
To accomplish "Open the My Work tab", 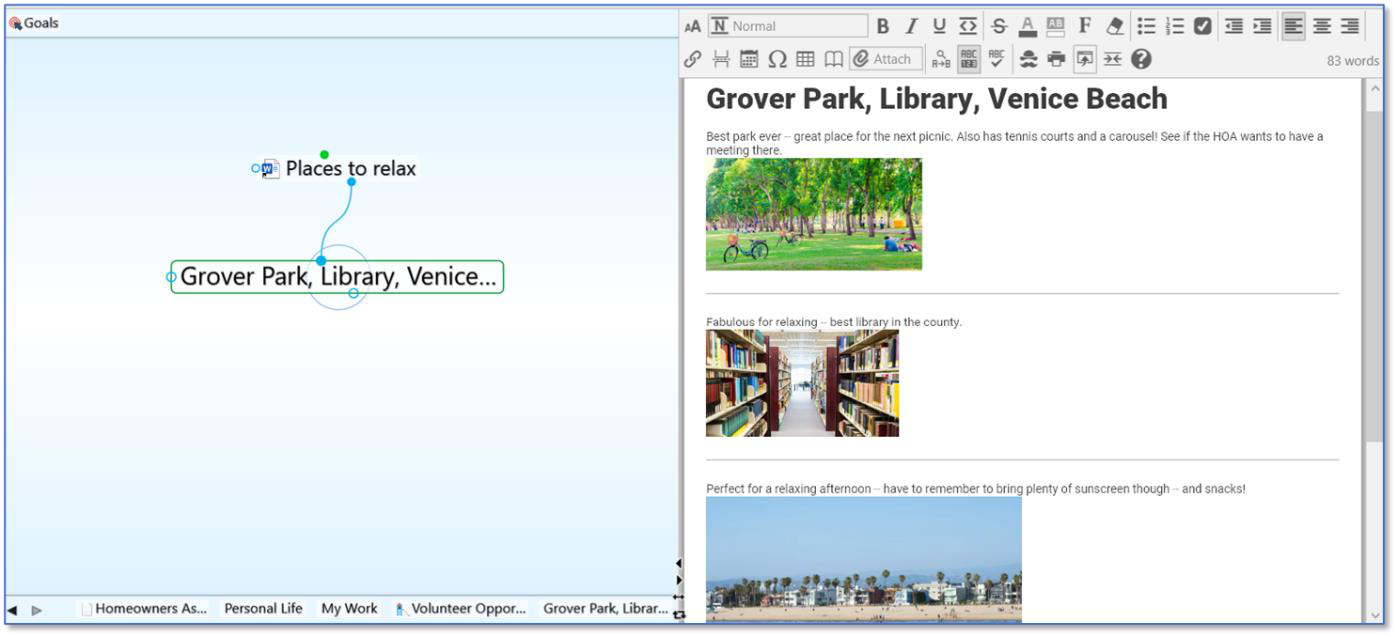I will click(x=349, y=608).
